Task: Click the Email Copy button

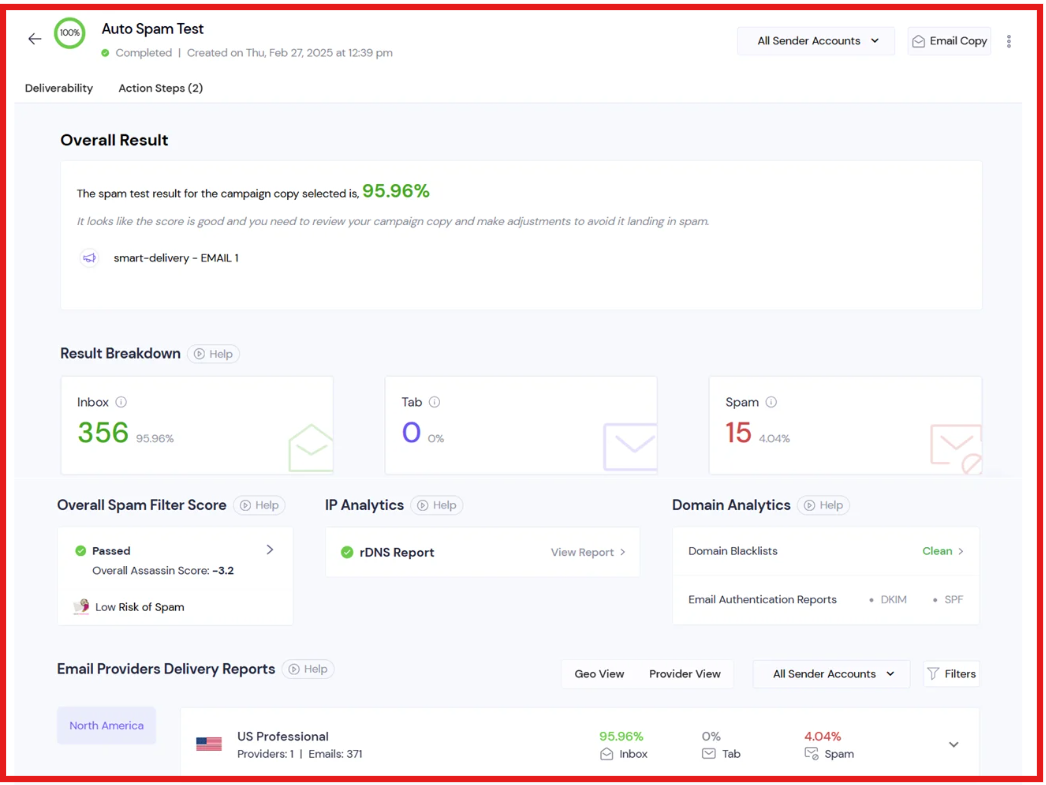Action: click(948, 40)
